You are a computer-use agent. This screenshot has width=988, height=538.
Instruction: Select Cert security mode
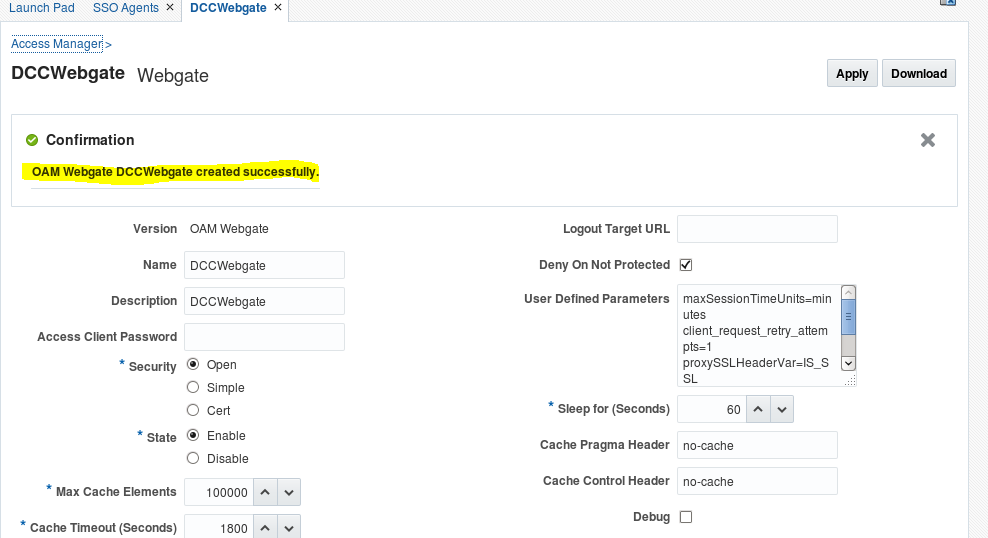click(x=193, y=410)
